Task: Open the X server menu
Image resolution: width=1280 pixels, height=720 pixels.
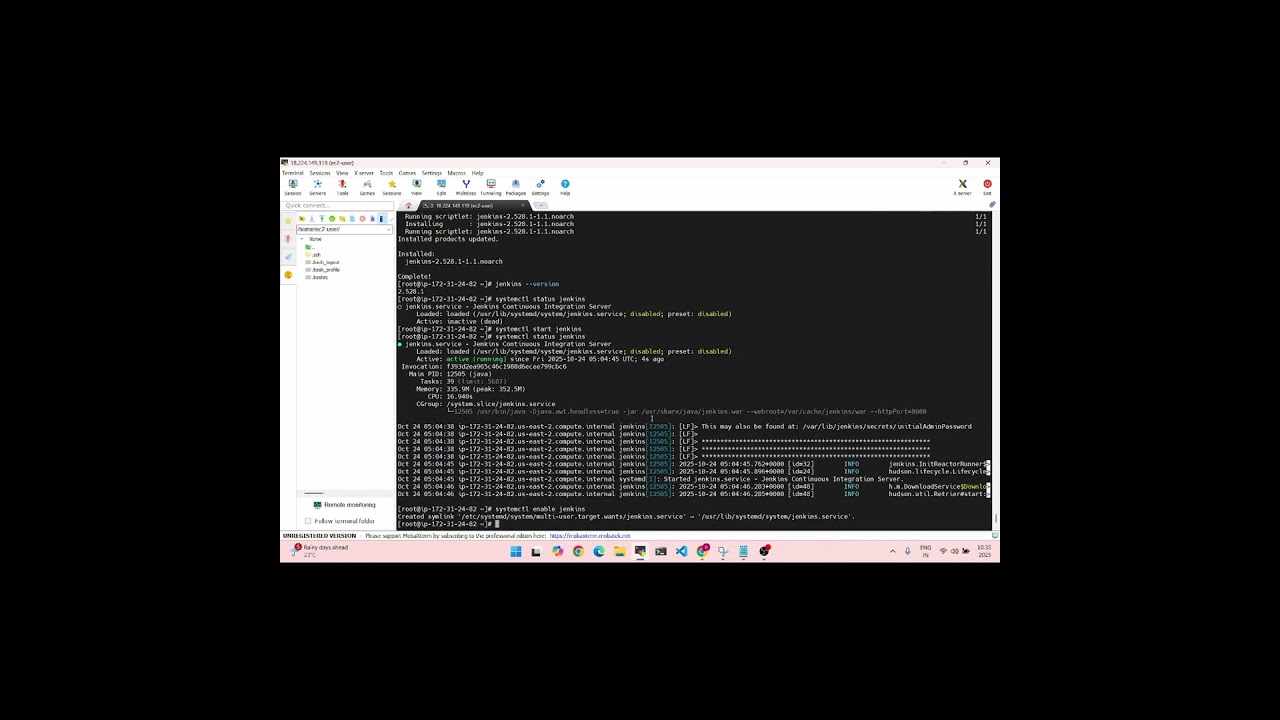Action: coord(364,173)
